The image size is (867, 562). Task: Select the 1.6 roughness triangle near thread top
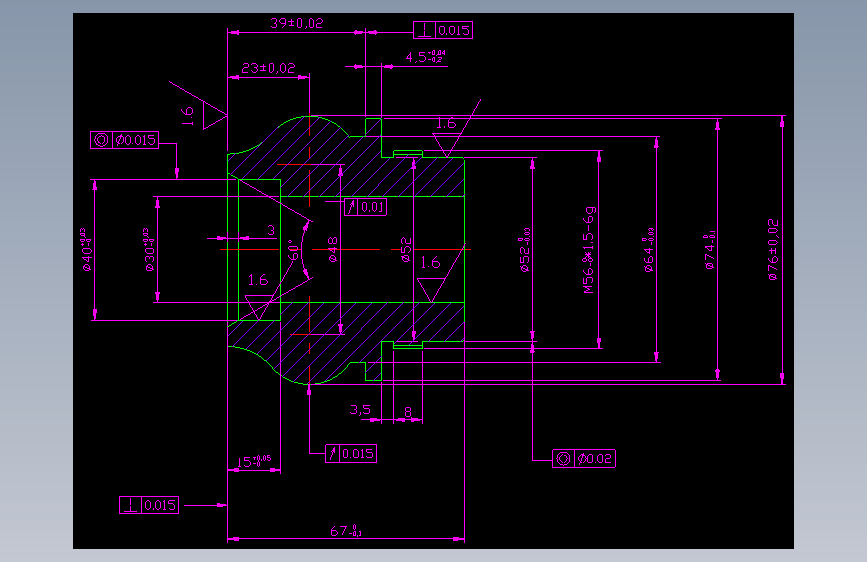coord(448,144)
